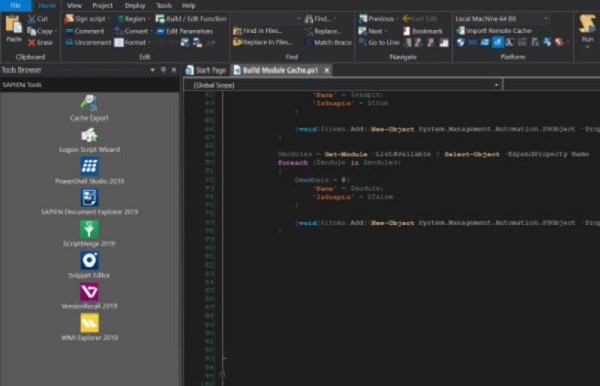Click the red shield icon in Platform group
The width and height of the screenshot is (600, 386).
coord(559,42)
